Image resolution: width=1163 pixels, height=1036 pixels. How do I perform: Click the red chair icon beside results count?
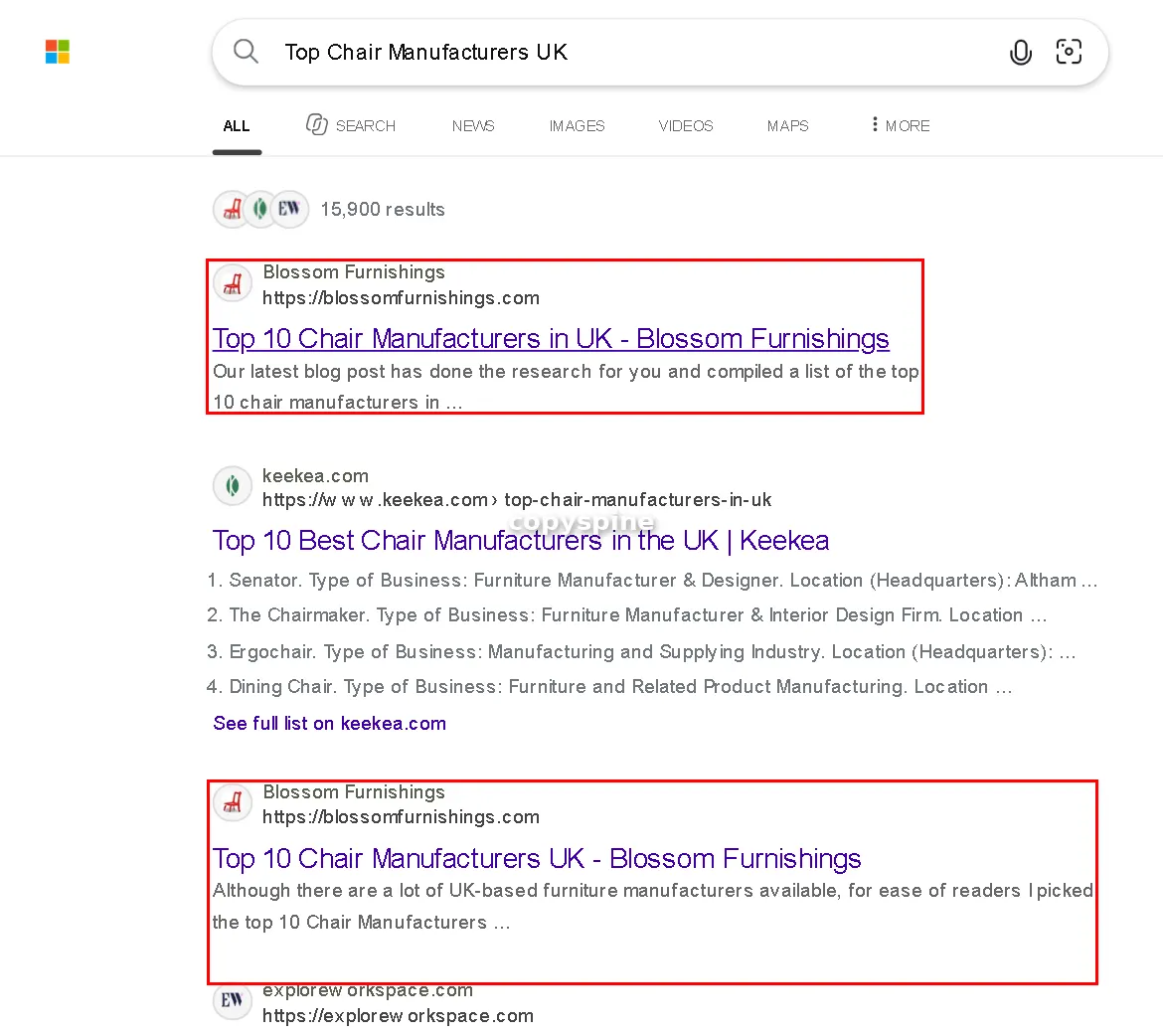[x=233, y=209]
